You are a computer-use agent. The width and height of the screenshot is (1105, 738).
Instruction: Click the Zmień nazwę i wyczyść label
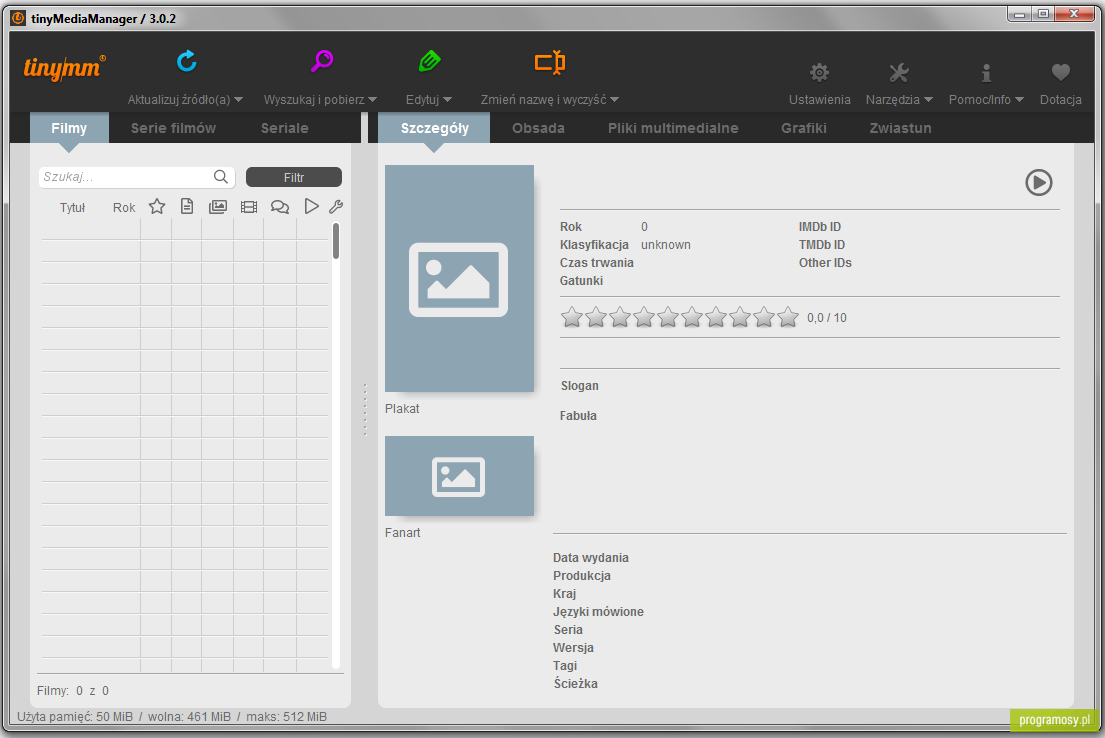pyautogui.click(x=543, y=100)
